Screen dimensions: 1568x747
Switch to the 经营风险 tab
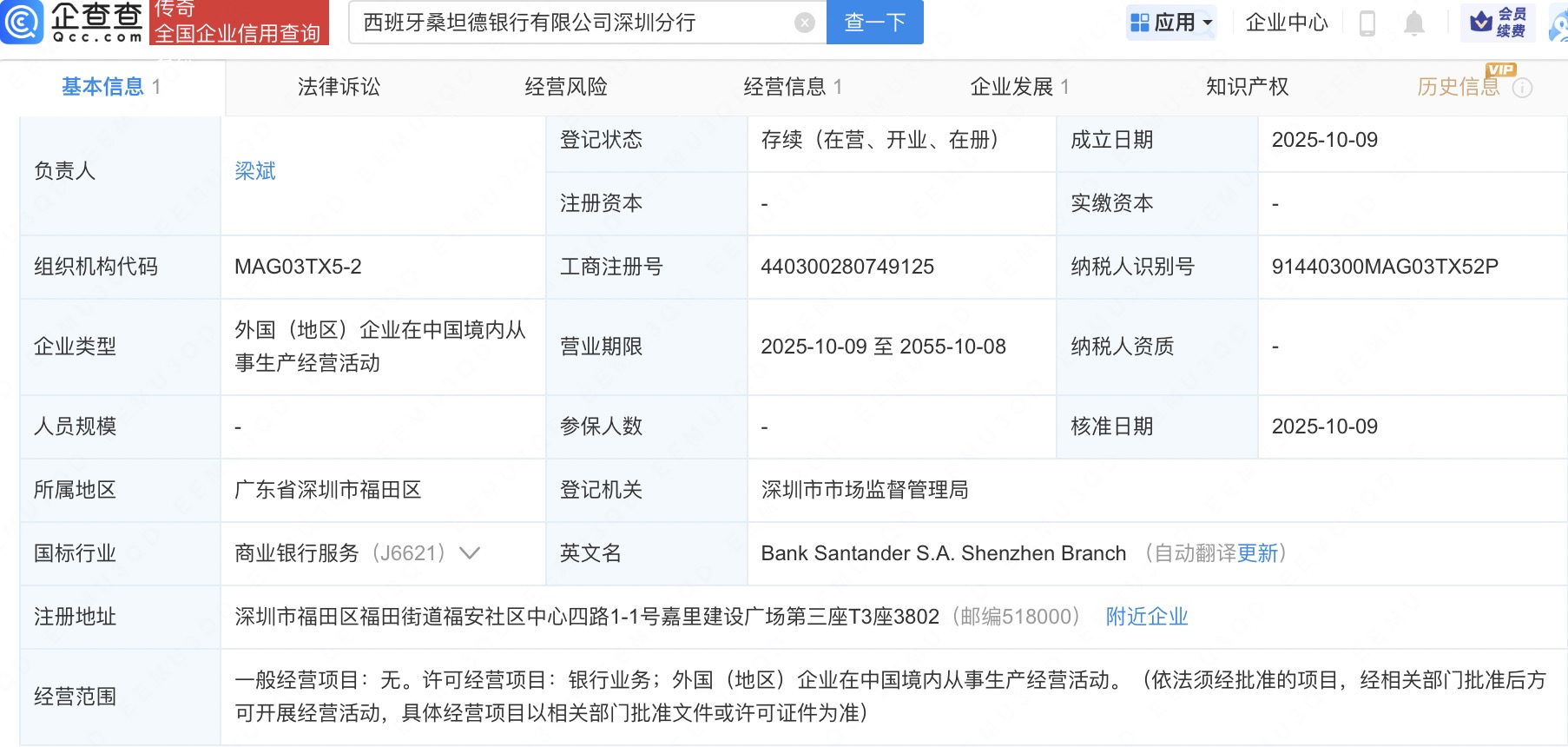tap(566, 87)
